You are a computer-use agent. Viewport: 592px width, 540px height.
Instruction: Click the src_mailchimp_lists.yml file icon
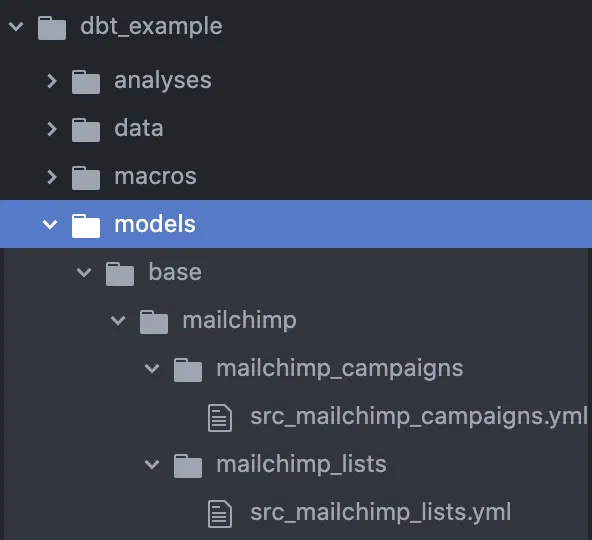click(220, 514)
